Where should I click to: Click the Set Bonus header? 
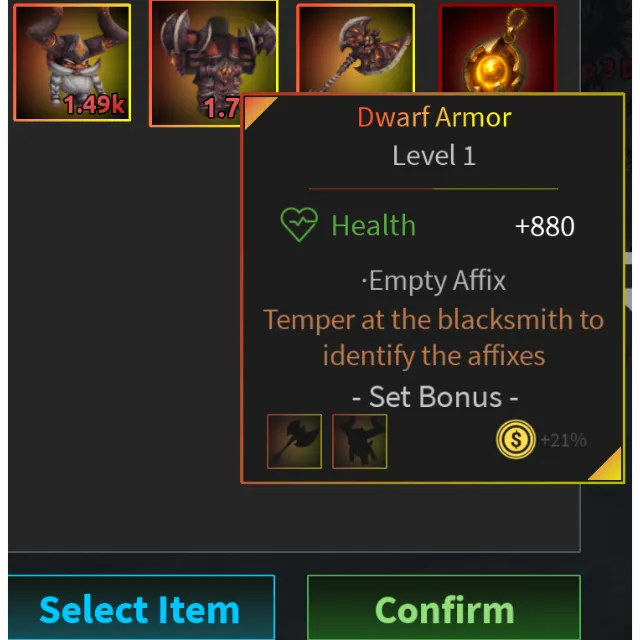pyautogui.click(x=435, y=397)
